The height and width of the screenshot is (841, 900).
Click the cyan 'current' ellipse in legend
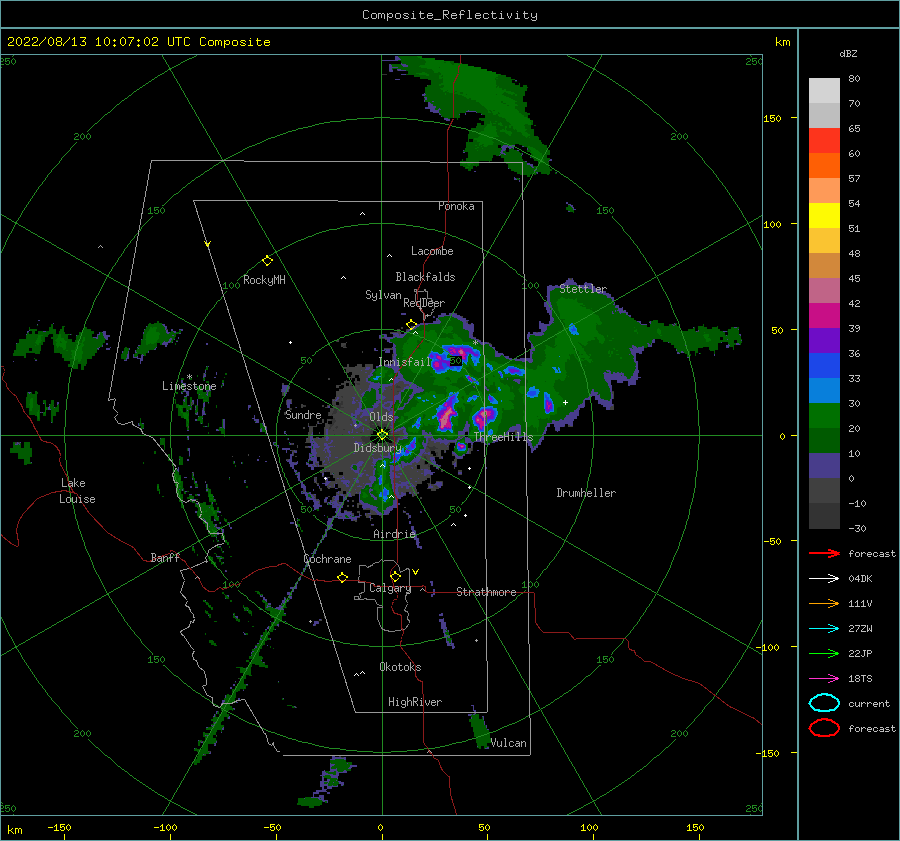coord(824,703)
